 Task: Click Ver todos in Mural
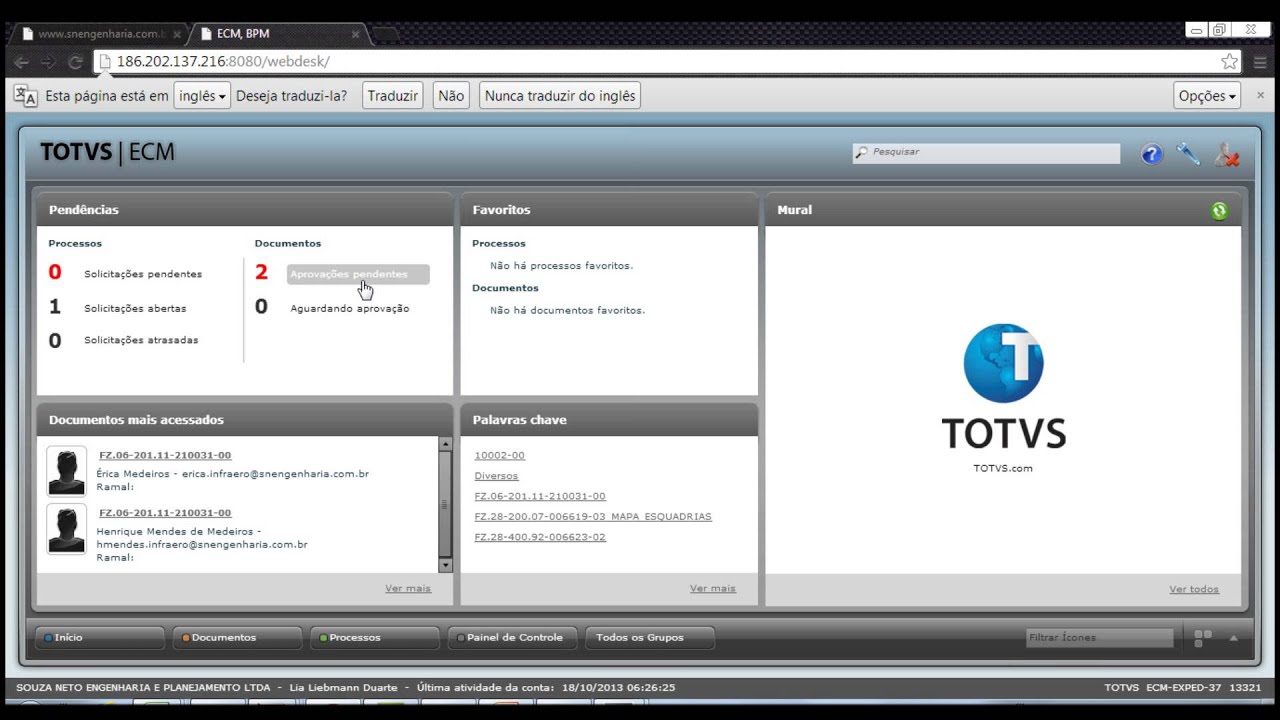(x=1194, y=589)
